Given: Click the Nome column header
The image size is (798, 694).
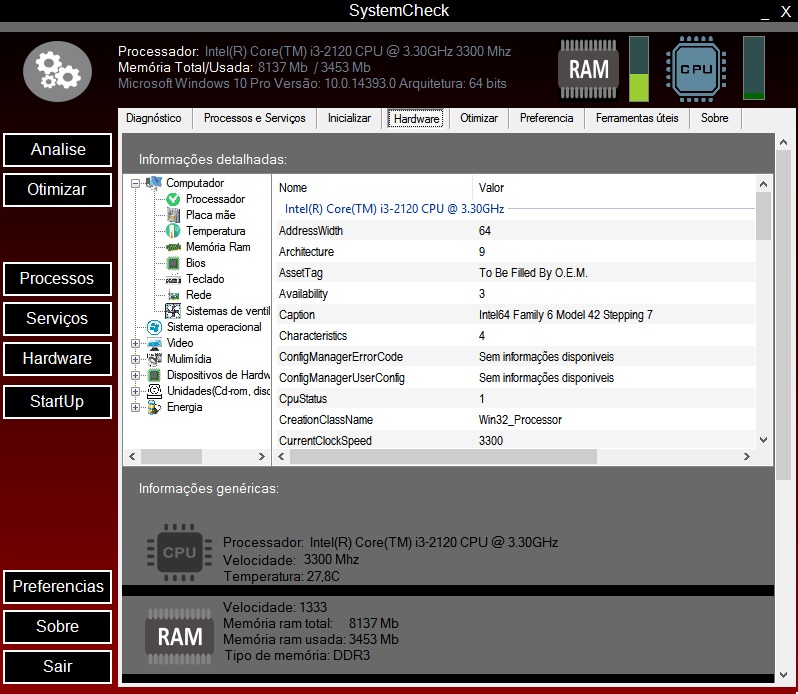Looking at the screenshot, I should [x=375, y=188].
